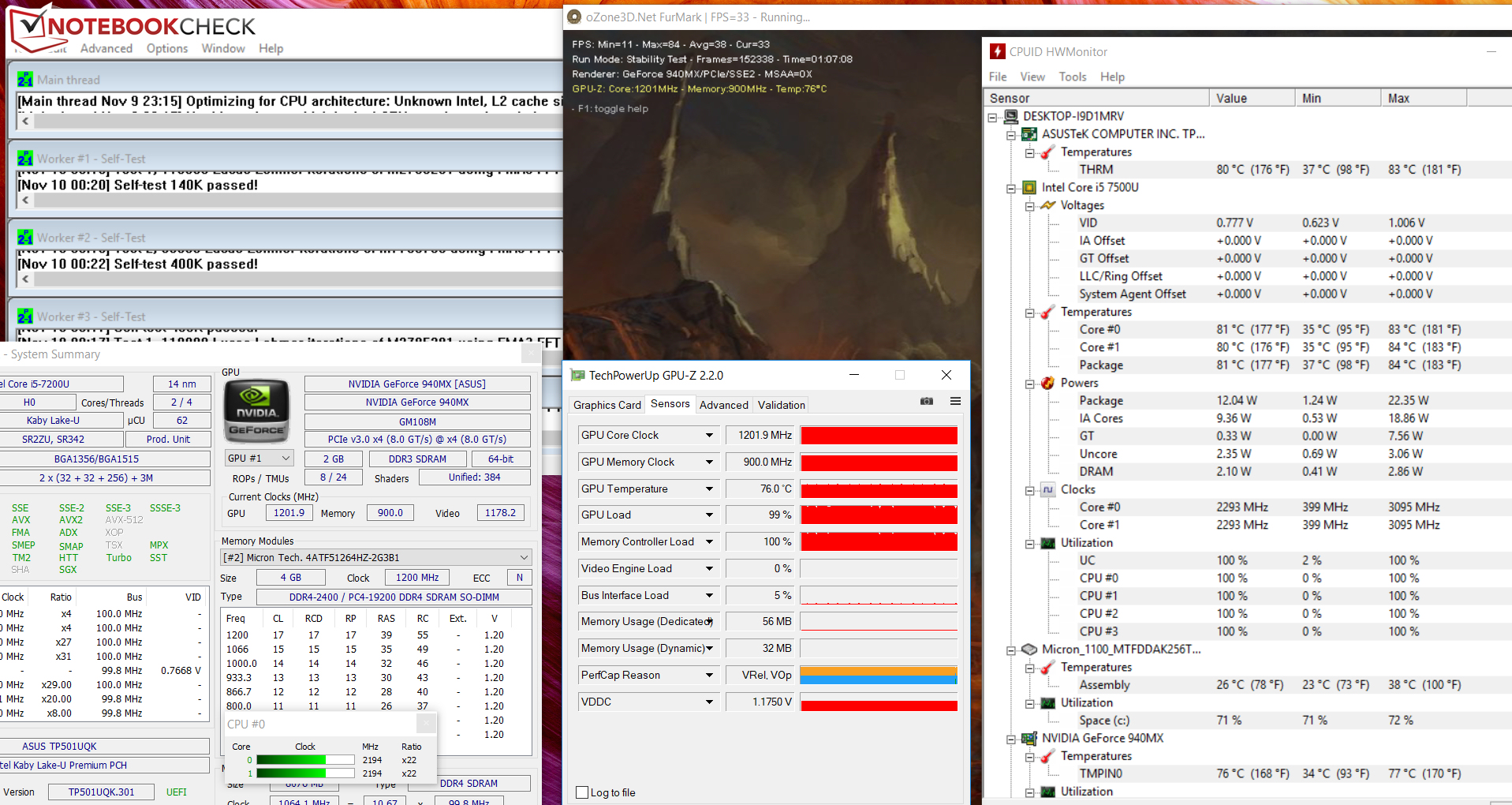This screenshot has width=1512, height=805.
Task: Click the PerfCap Reason orange and blue graph
Action: (879, 676)
